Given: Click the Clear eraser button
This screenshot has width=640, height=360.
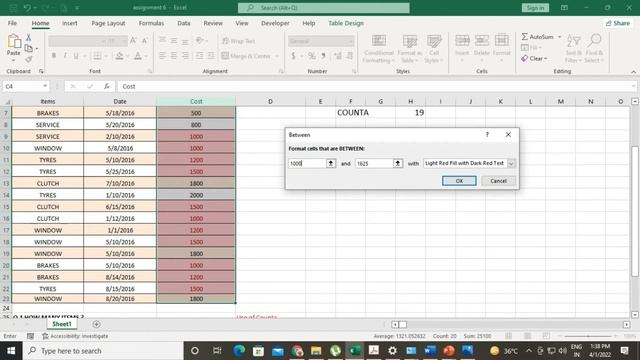Looking at the screenshot, I should [534, 58].
